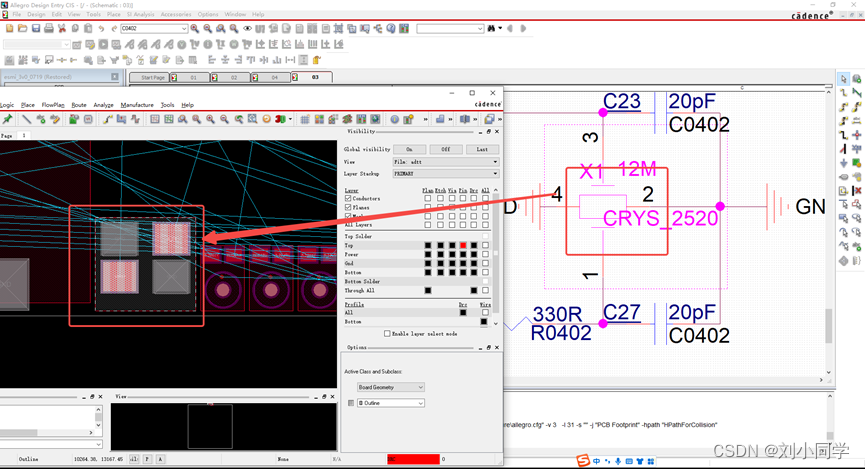Check Enable layer select mode

[388, 334]
